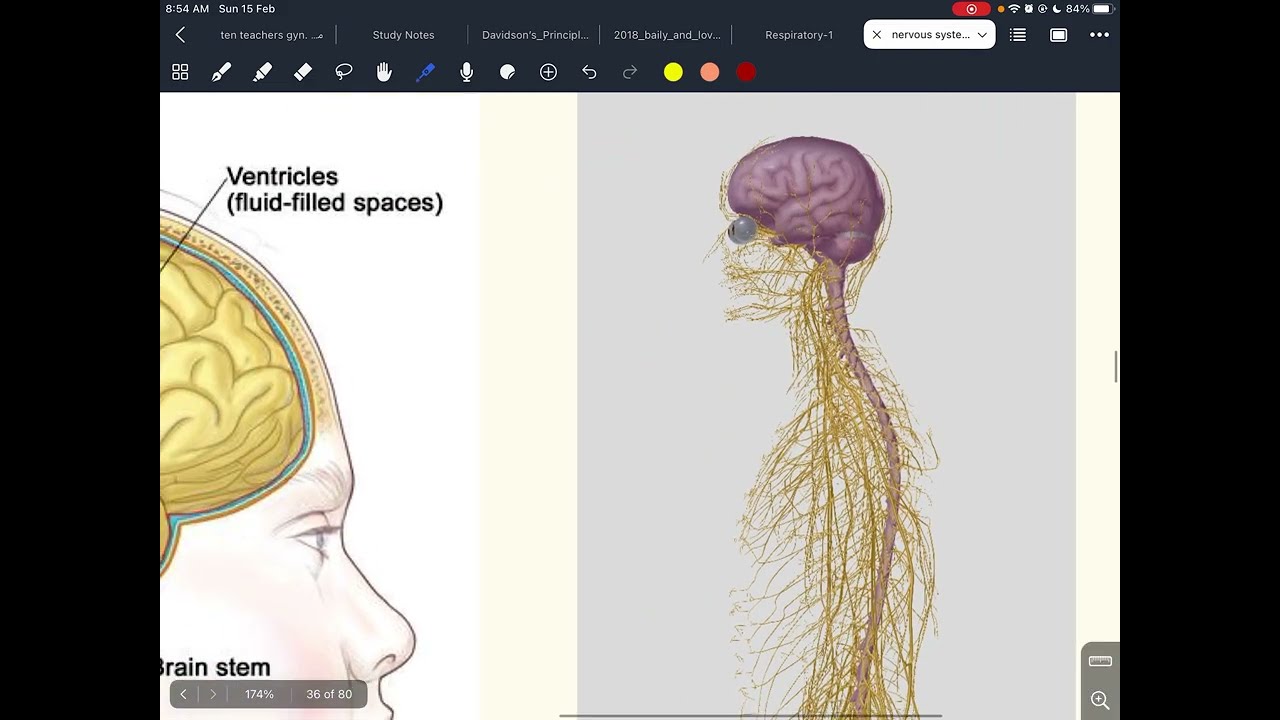The height and width of the screenshot is (720, 1280).
Task: Tap the 36 of 80 page indicator
Action: click(329, 694)
